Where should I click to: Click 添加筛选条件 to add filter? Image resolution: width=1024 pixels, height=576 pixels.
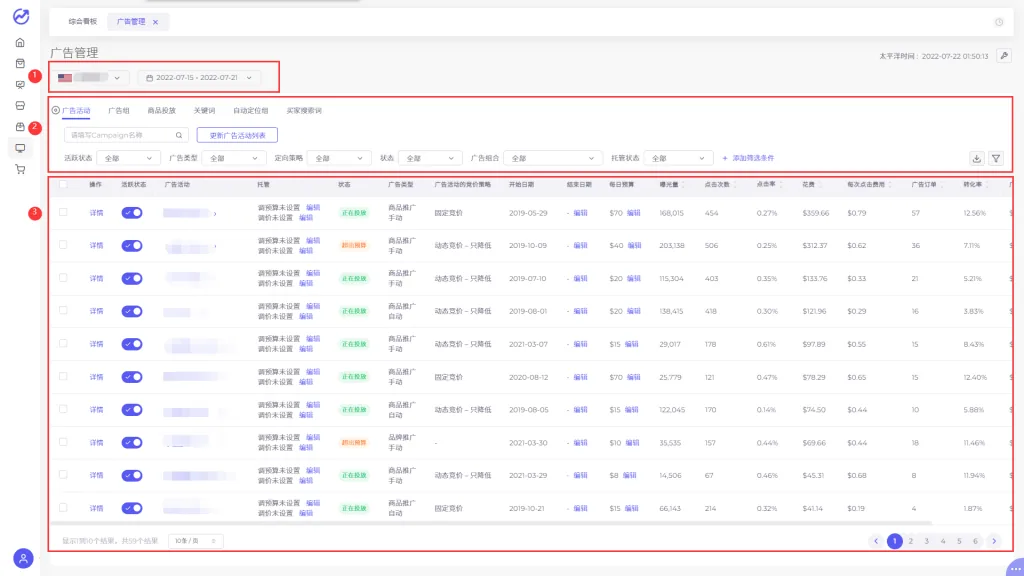tap(748, 158)
